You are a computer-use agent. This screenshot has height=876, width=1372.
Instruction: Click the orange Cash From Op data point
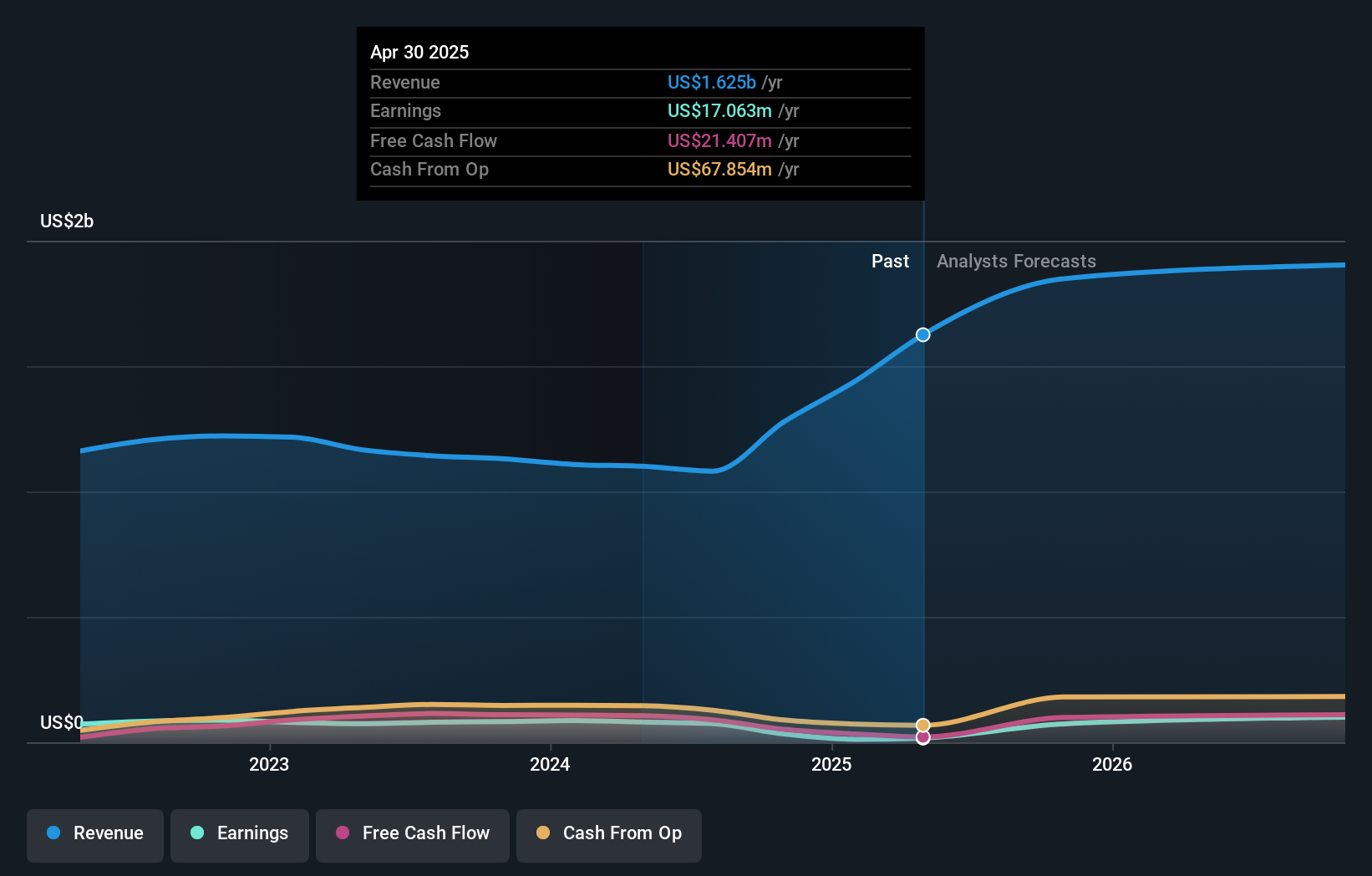click(x=922, y=725)
